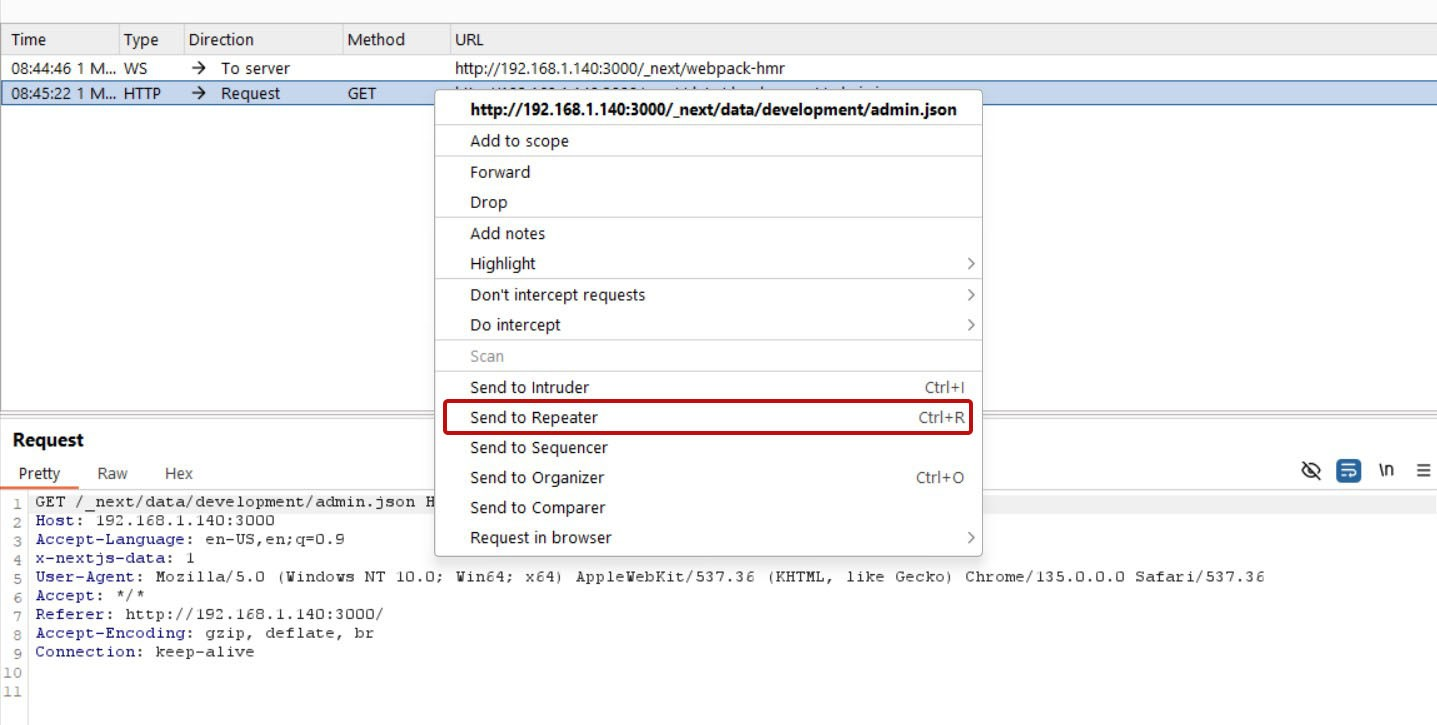Click Add to scope
Image resolution: width=1437 pixels, height=725 pixels.
(519, 141)
